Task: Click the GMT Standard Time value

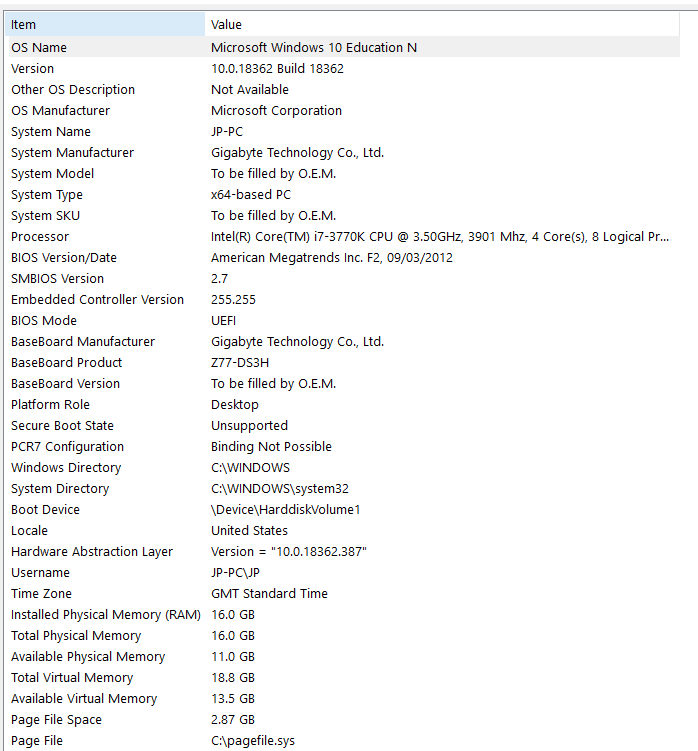Action: tap(269, 594)
